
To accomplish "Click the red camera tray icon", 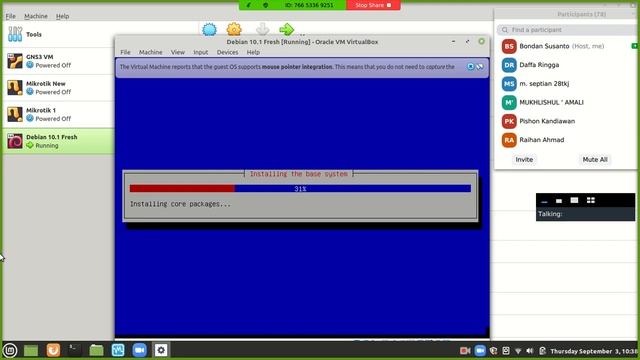I will pyautogui.click(x=465, y=351).
